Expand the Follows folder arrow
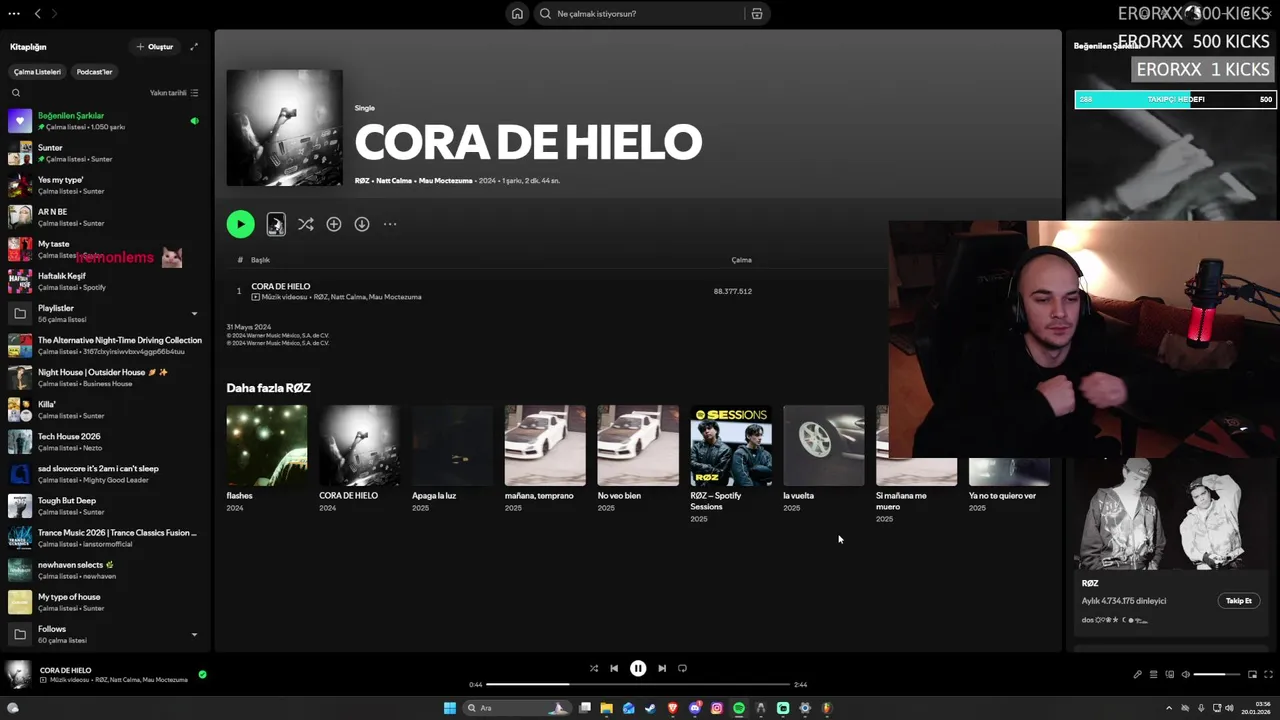This screenshot has height=720, width=1280. pos(194,634)
